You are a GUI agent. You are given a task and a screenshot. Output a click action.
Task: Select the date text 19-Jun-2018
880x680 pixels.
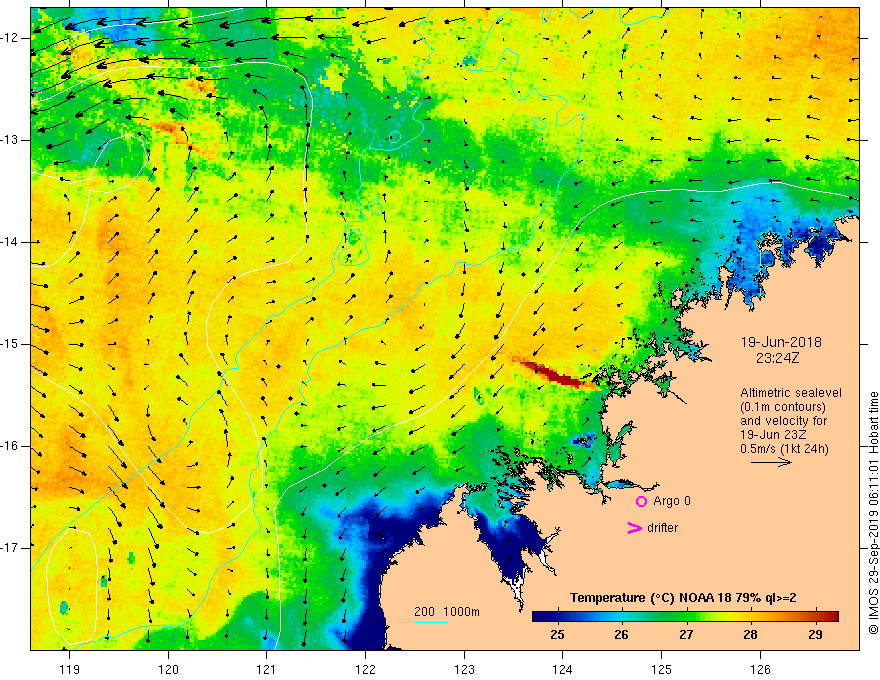click(x=781, y=342)
